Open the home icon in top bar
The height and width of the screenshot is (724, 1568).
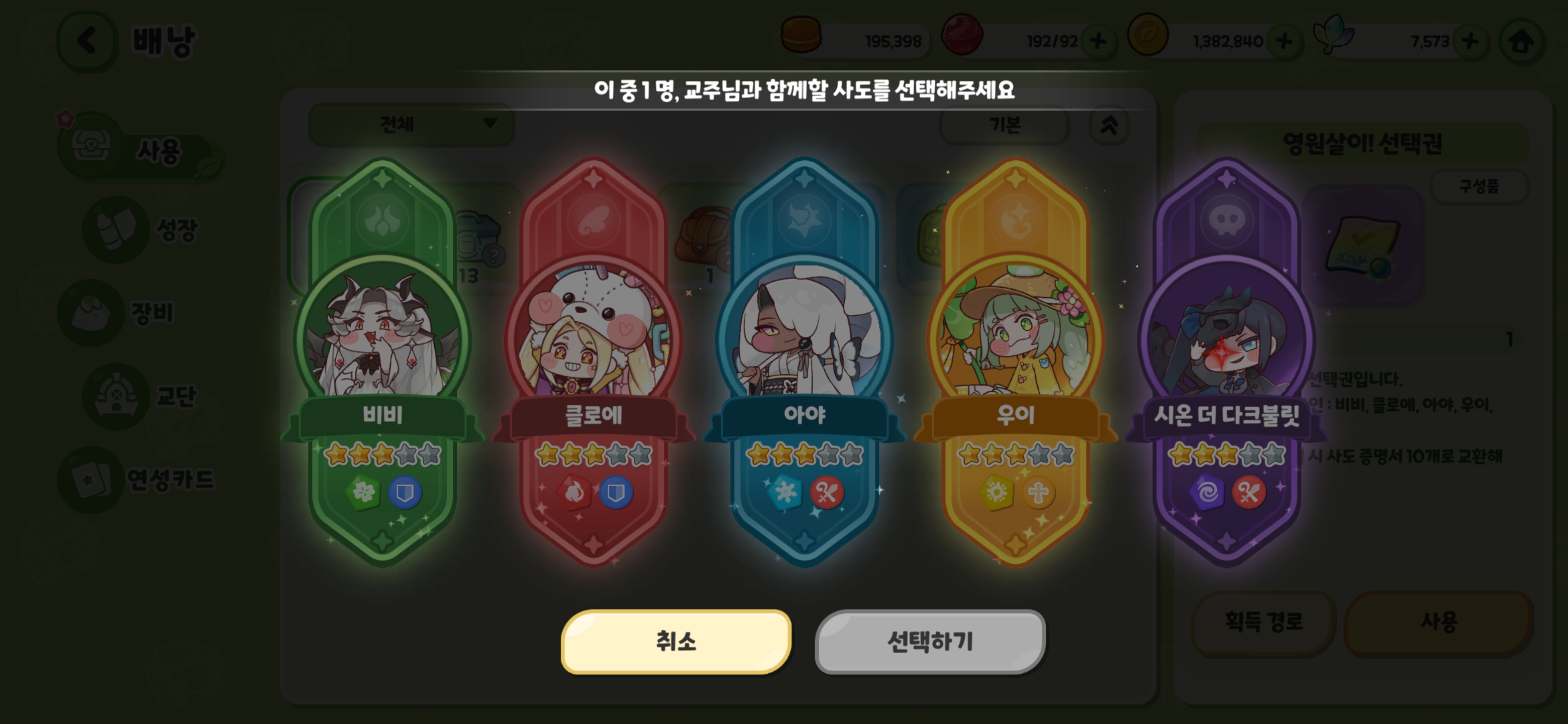pyautogui.click(x=1522, y=41)
